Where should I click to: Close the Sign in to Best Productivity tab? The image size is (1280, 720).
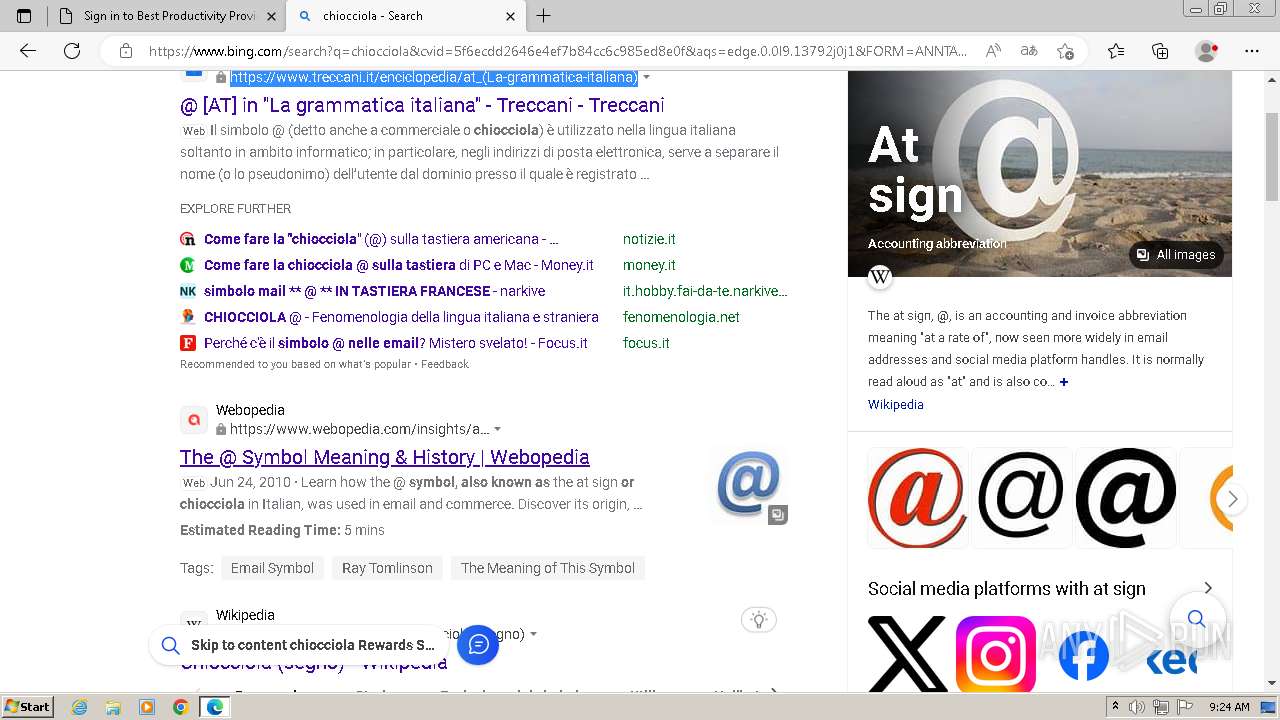click(271, 16)
